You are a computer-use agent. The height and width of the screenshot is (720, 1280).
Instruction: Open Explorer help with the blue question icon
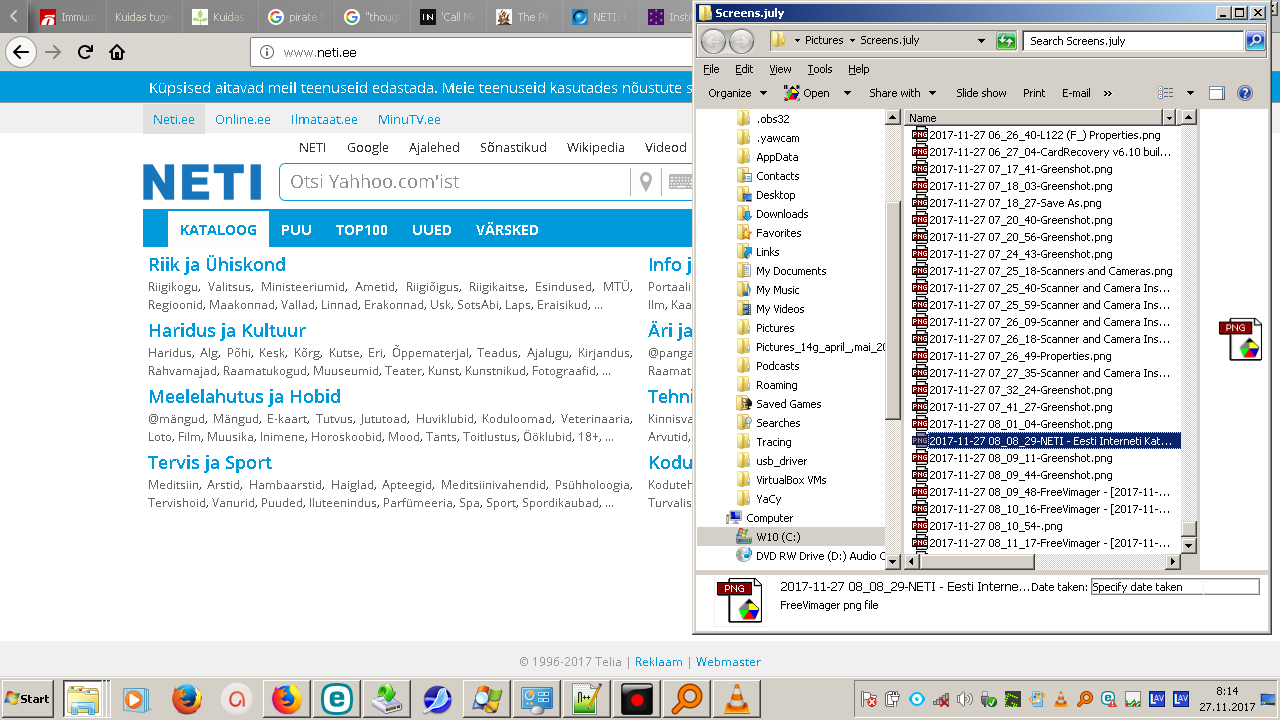click(x=1245, y=93)
